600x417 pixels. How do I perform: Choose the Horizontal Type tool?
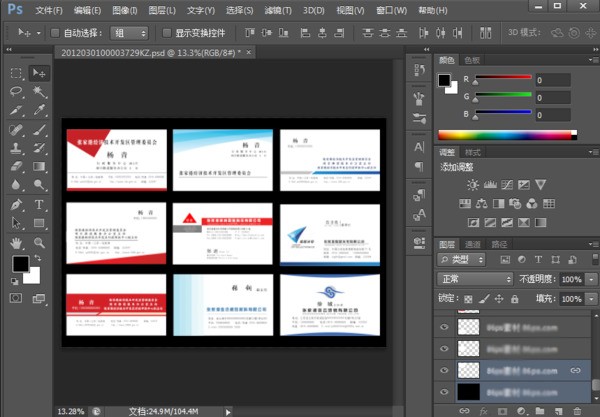point(39,204)
